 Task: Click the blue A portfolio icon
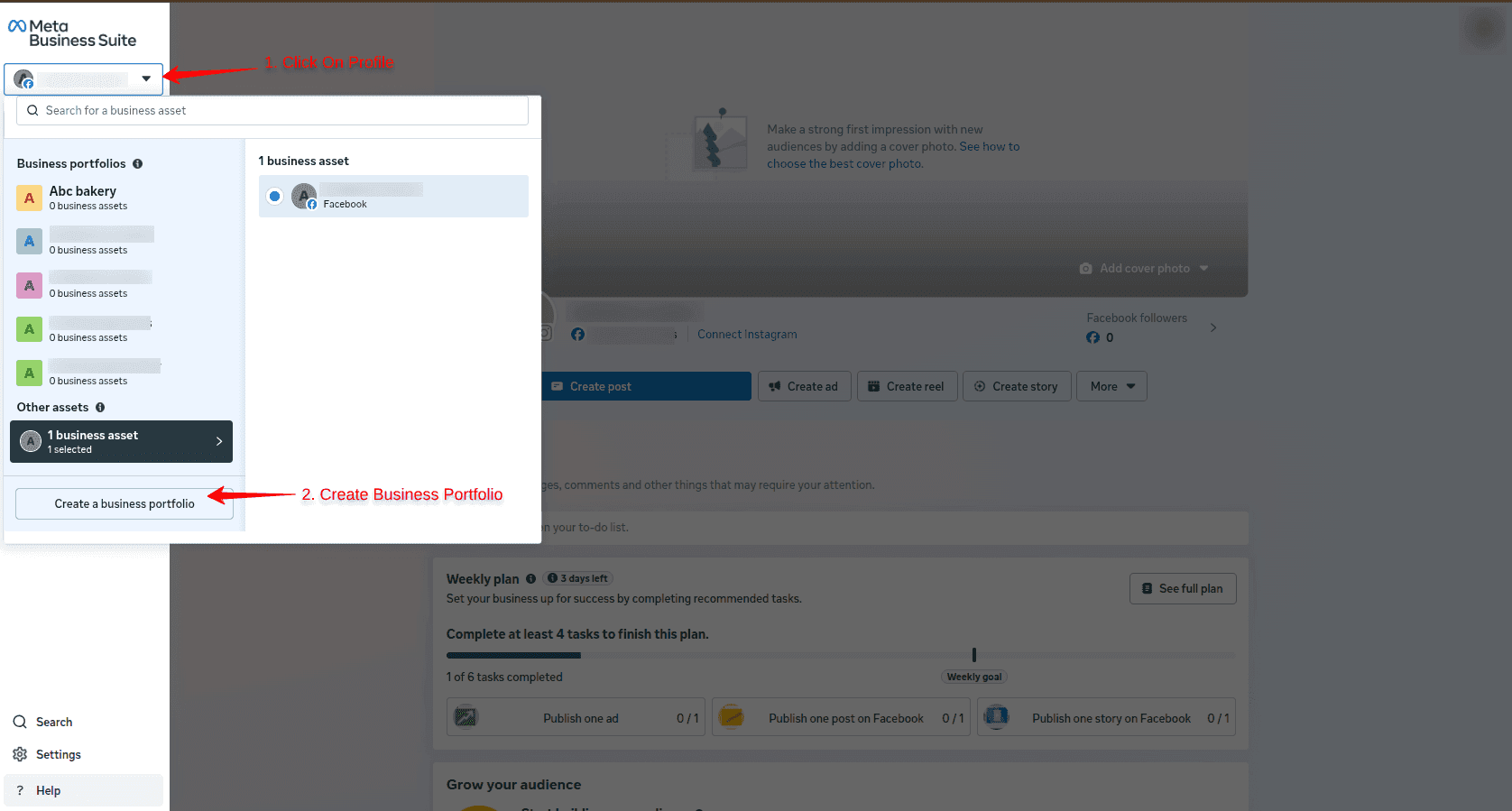click(29, 241)
